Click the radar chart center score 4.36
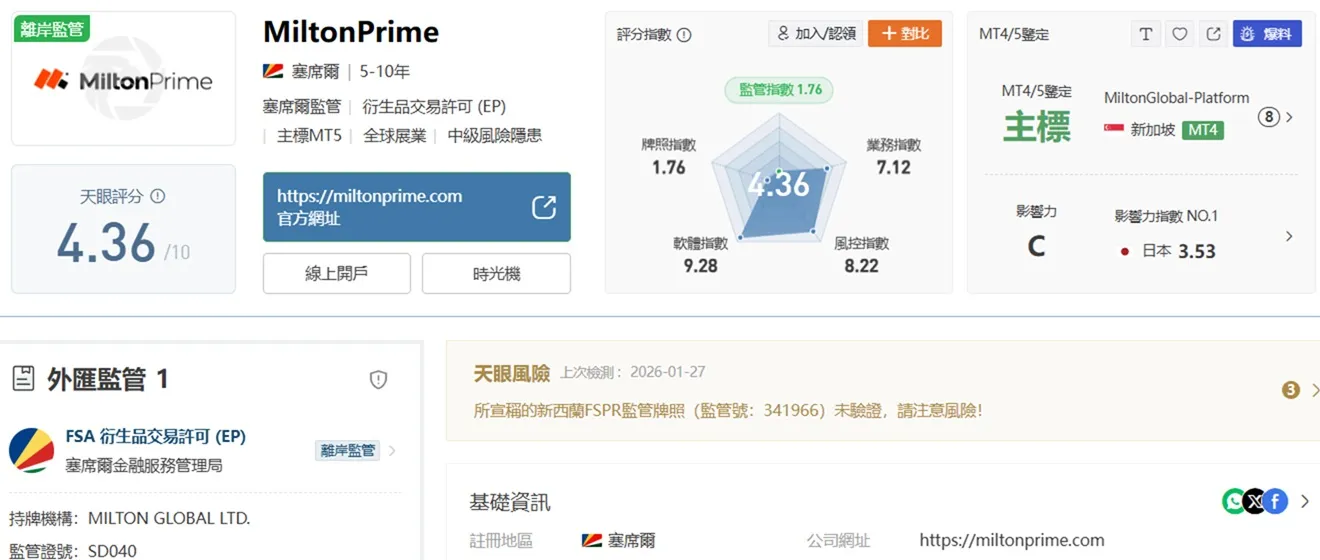This screenshot has width=1320, height=560. [778, 184]
